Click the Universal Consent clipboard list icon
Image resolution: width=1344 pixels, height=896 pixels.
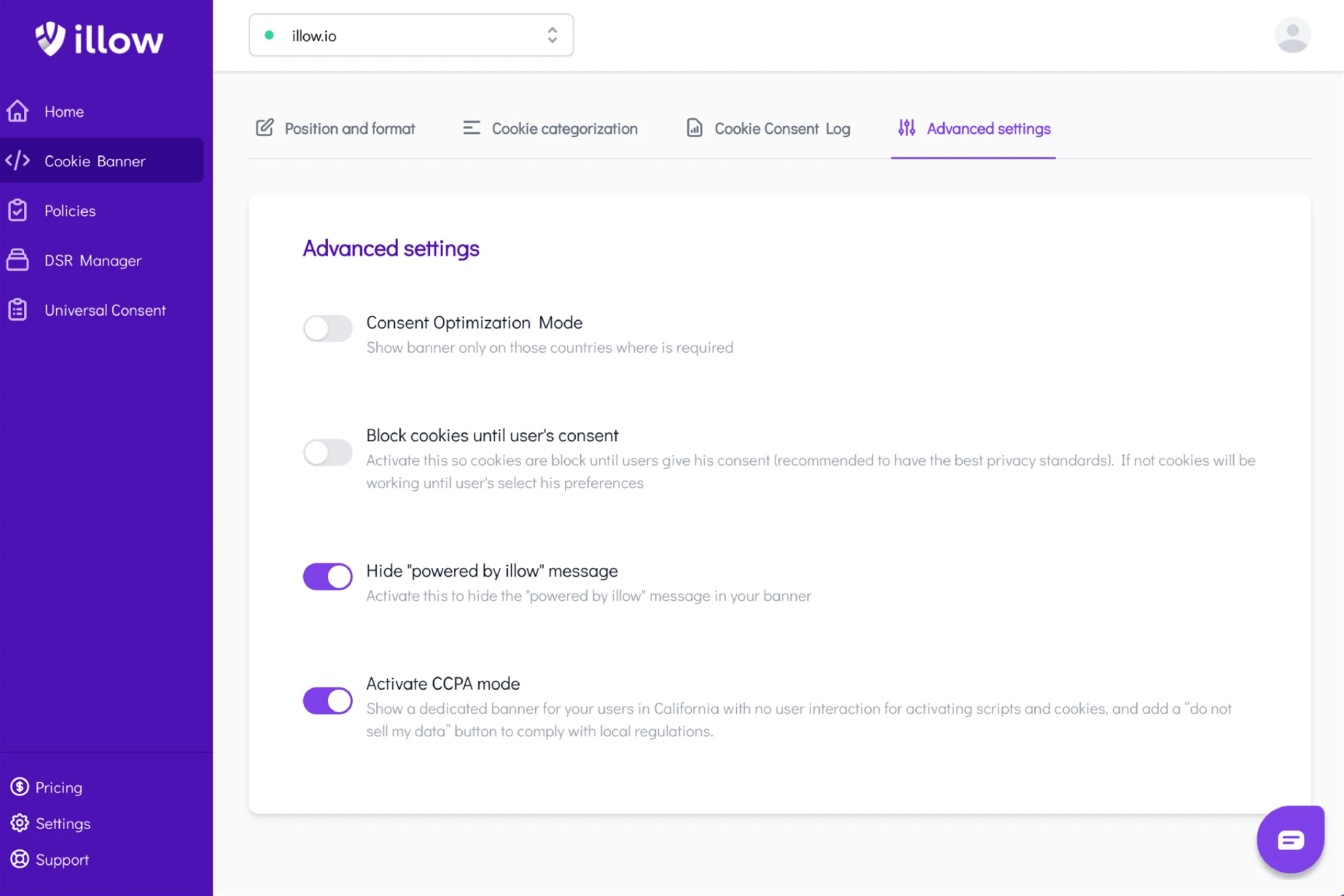(x=17, y=310)
